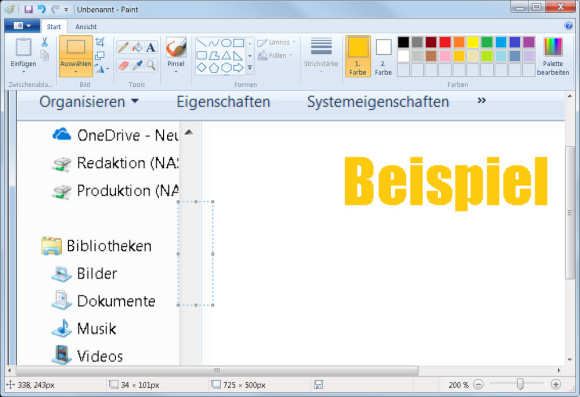Expand the Strichstärke line width menu

[x=321, y=55]
